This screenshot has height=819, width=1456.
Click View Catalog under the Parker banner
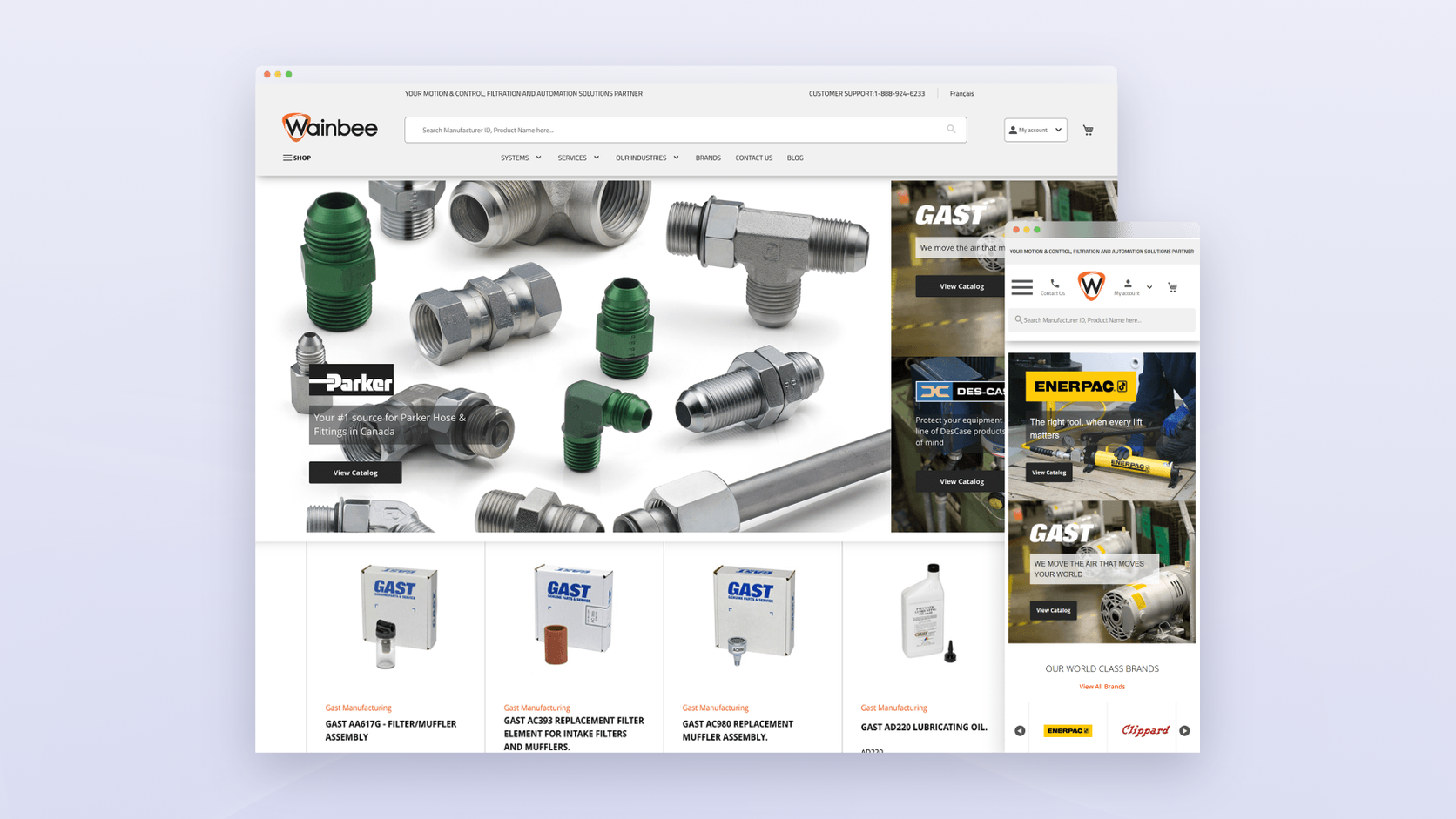pos(355,473)
